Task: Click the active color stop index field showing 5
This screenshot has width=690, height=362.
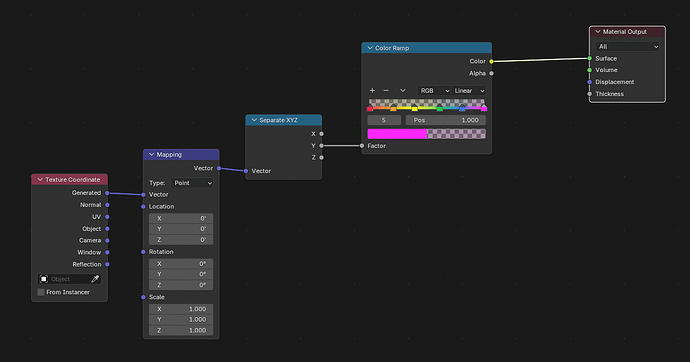Action: point(384,120)
